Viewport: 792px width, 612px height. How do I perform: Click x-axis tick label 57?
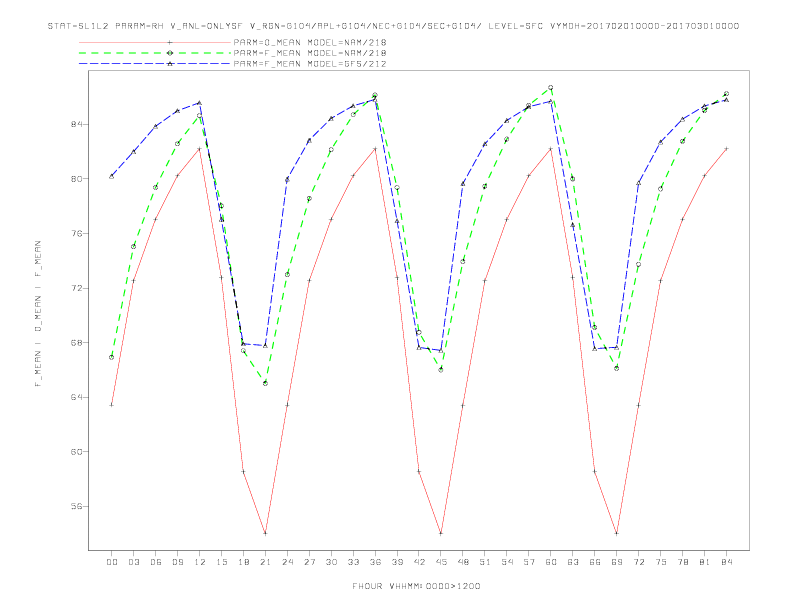529,562
